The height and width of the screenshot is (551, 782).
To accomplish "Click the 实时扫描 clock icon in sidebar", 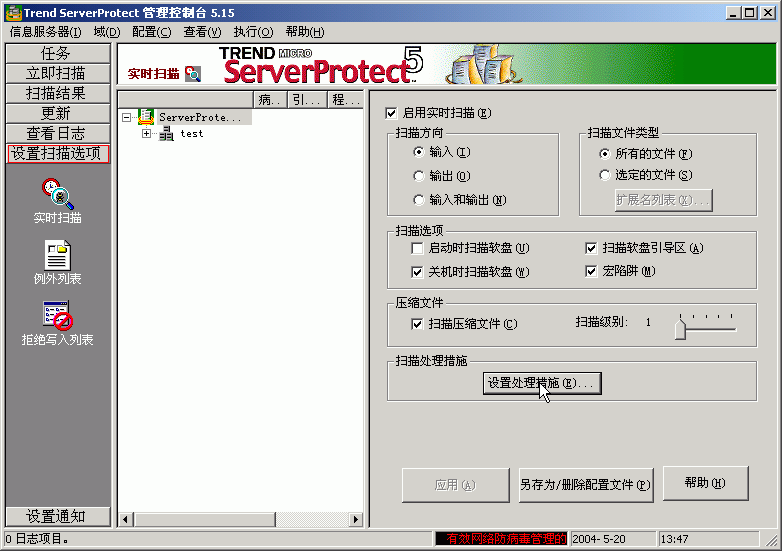I will (x=57, y=193).
